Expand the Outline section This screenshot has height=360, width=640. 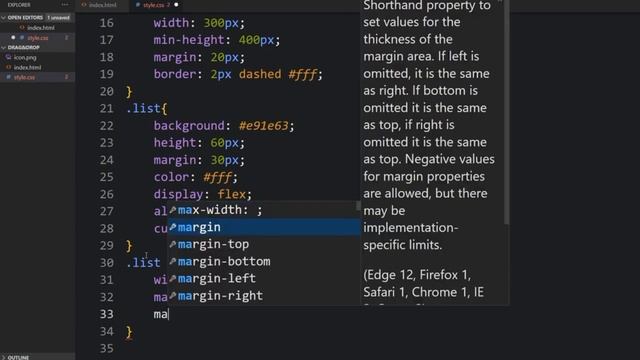pos(4,357)
